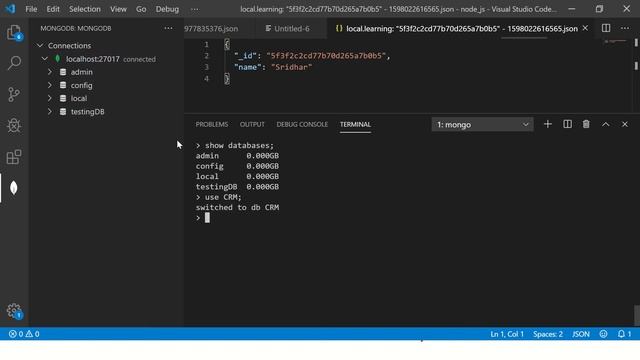Open the hidden menus ellipsis in menu bar
The image size is (640, 360).
click(195, 9)
